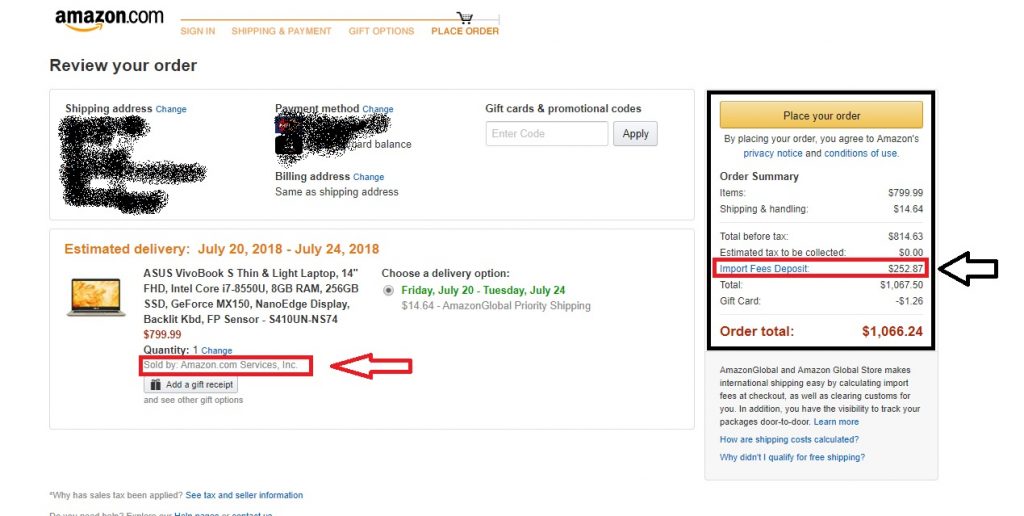Viewport: 1024px width, 516px height.
Task: Click the Amazon.com logo
Action: pyautogui.click(x=109, y=19)
